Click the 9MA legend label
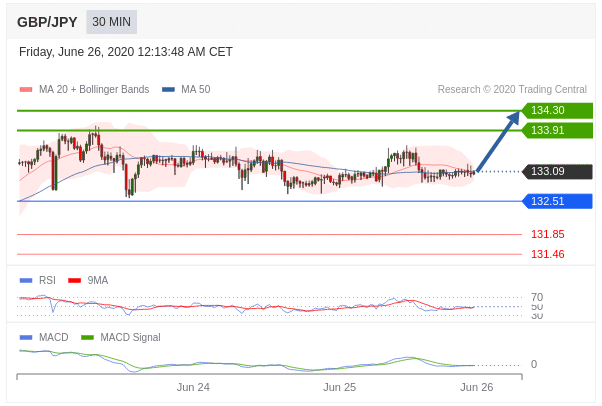Screen dimensions: 602x406 tap(98, 280)
